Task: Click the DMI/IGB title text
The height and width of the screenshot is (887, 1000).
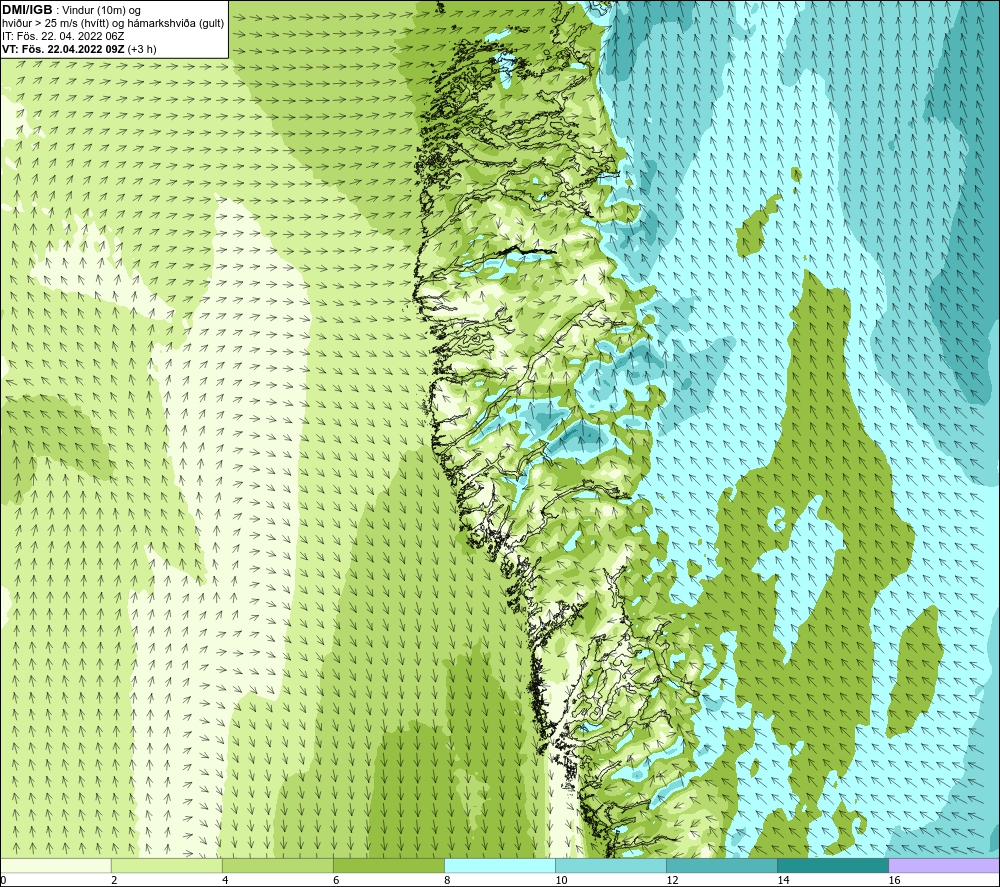Action: pyautogui.click(x=27, y=10)
